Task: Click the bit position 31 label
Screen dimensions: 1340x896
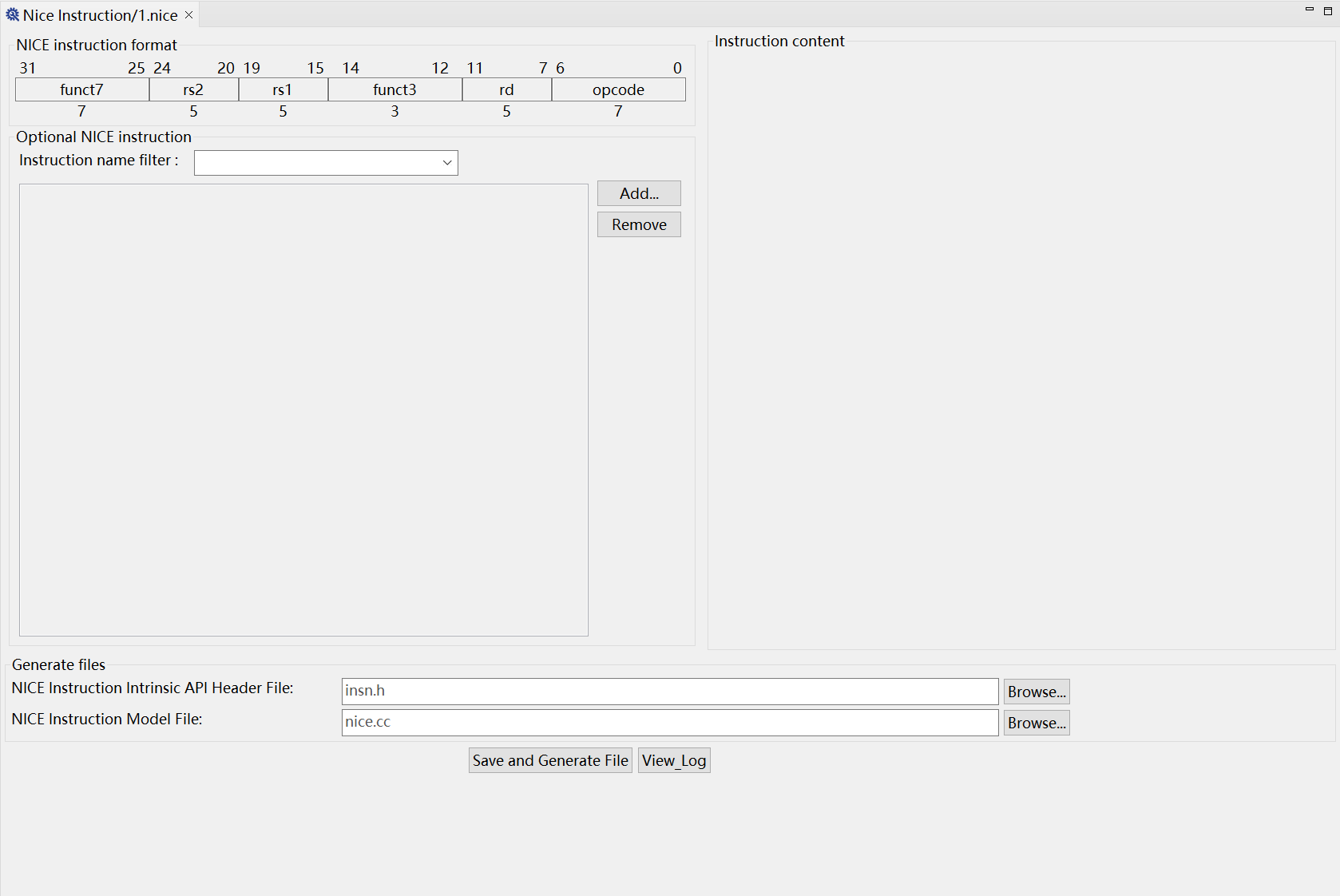Action: coord(28,68)
